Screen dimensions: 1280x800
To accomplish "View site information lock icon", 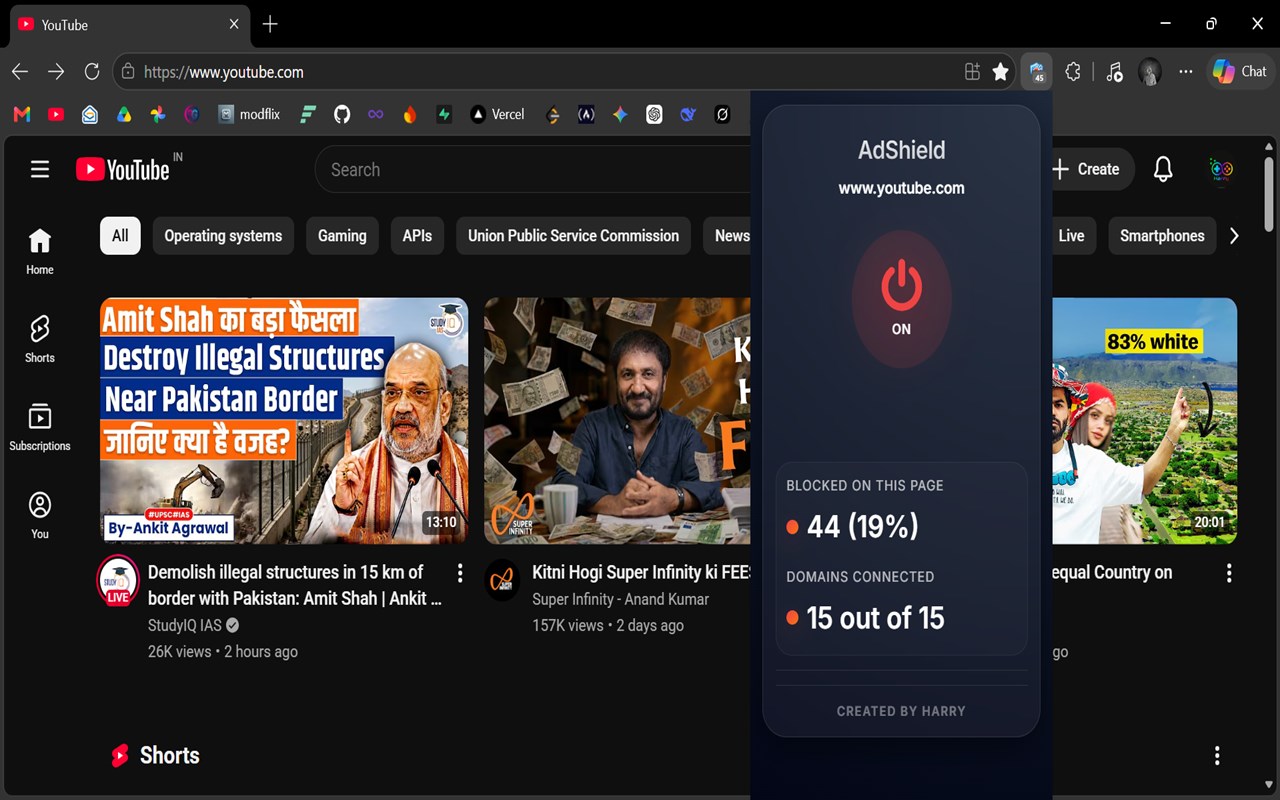I will click(128, 72).
